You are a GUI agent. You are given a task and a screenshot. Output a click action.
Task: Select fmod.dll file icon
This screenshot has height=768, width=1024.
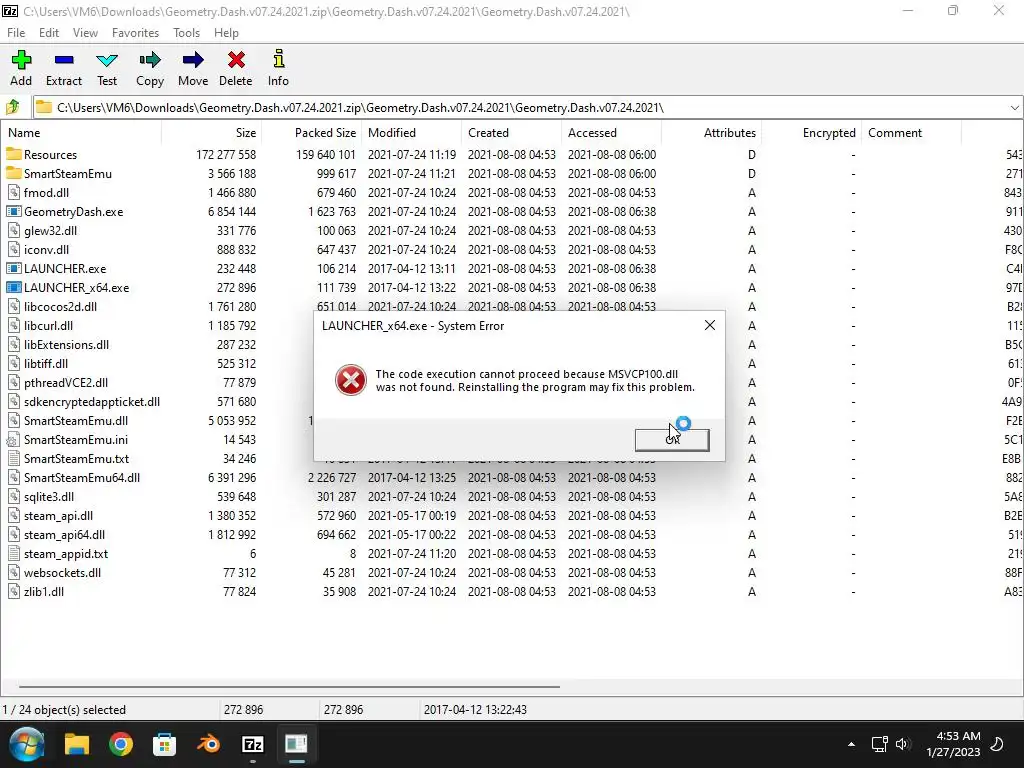tap(14, 193)
